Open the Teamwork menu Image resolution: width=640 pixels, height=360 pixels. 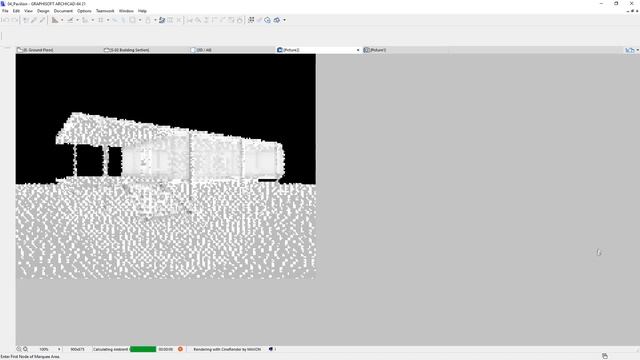point(105,11)
